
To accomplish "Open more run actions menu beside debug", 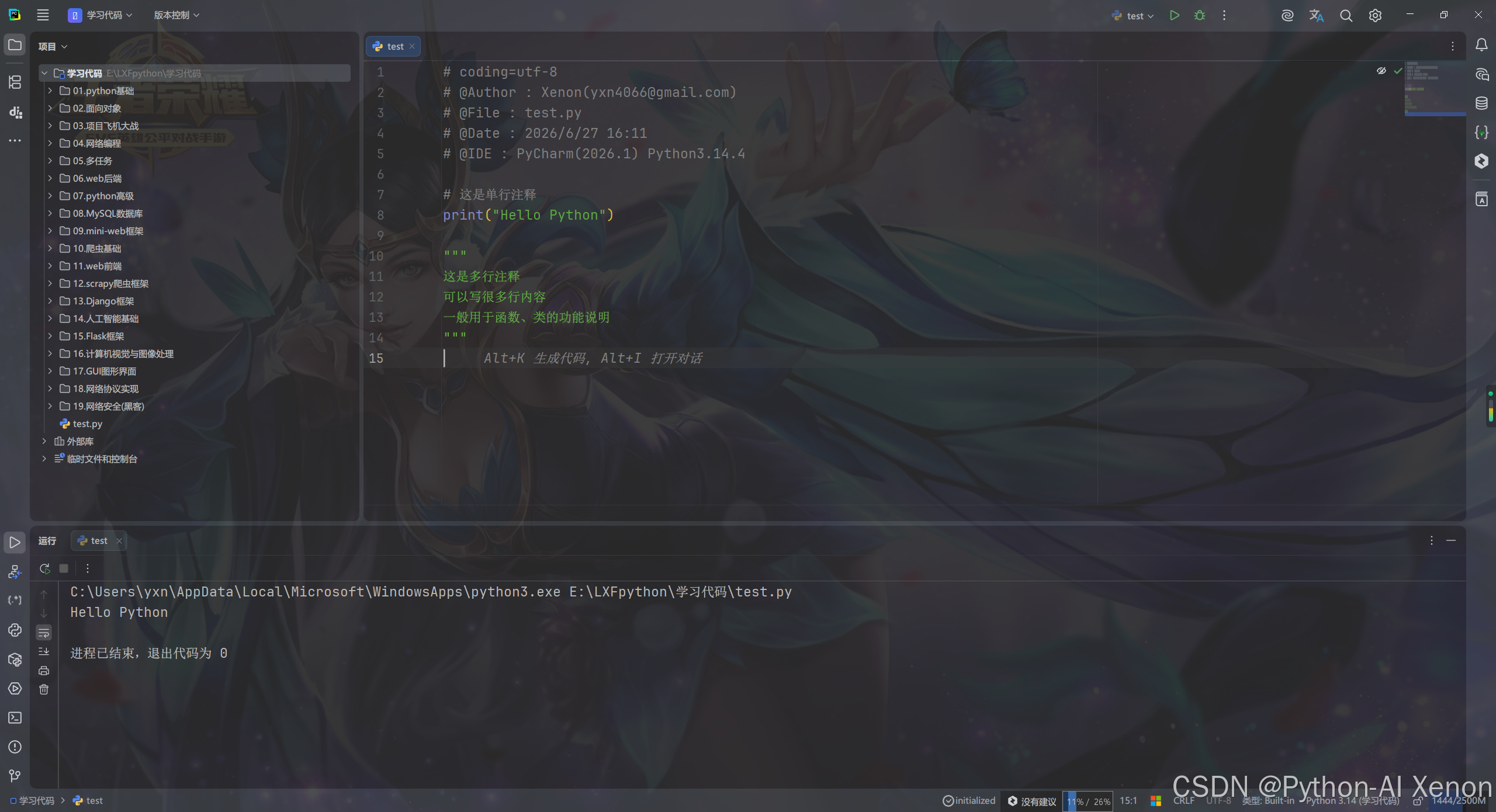I will (1224, 15).
